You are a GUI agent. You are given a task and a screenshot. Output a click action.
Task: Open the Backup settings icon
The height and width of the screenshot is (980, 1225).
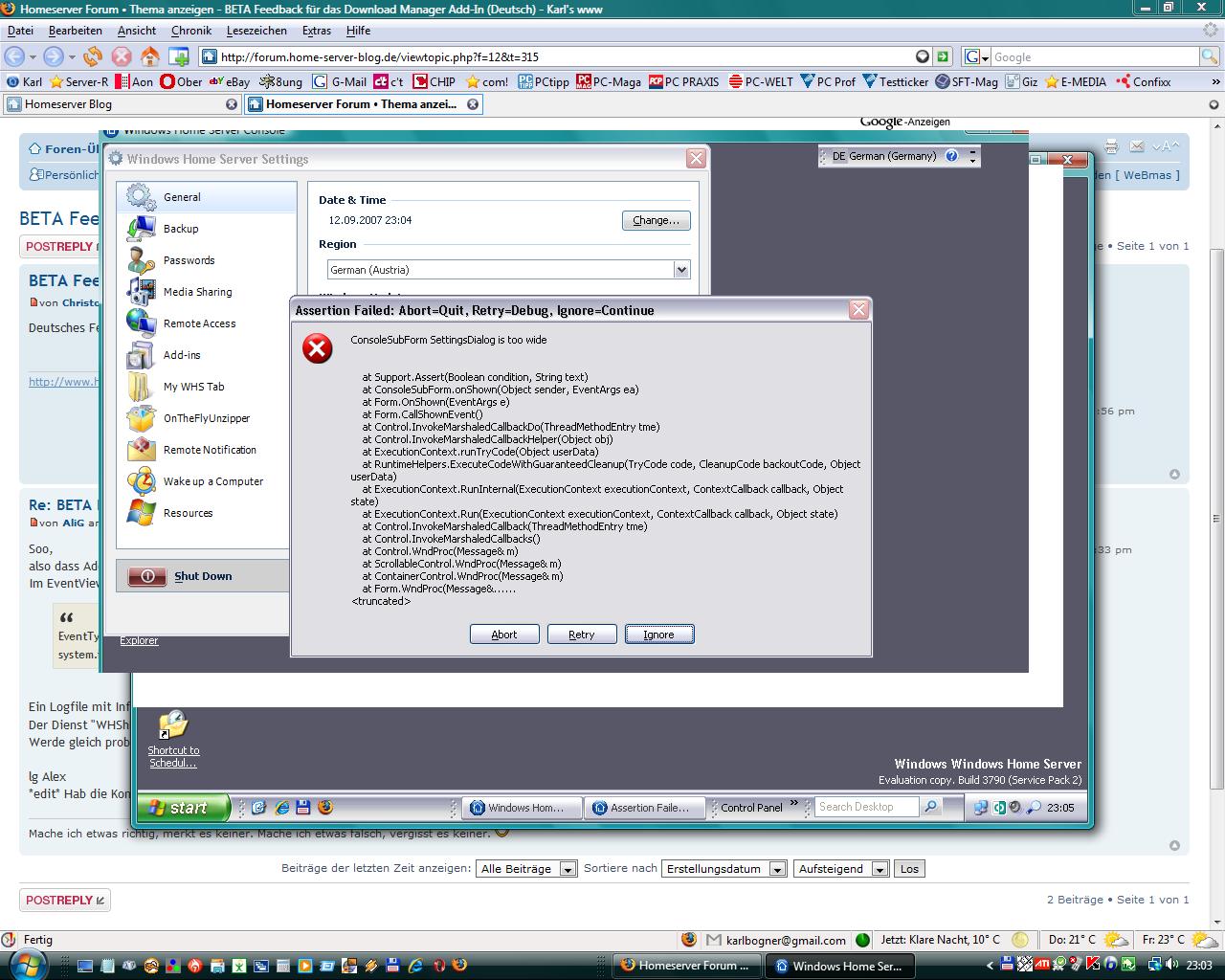[x=141, y=229]
